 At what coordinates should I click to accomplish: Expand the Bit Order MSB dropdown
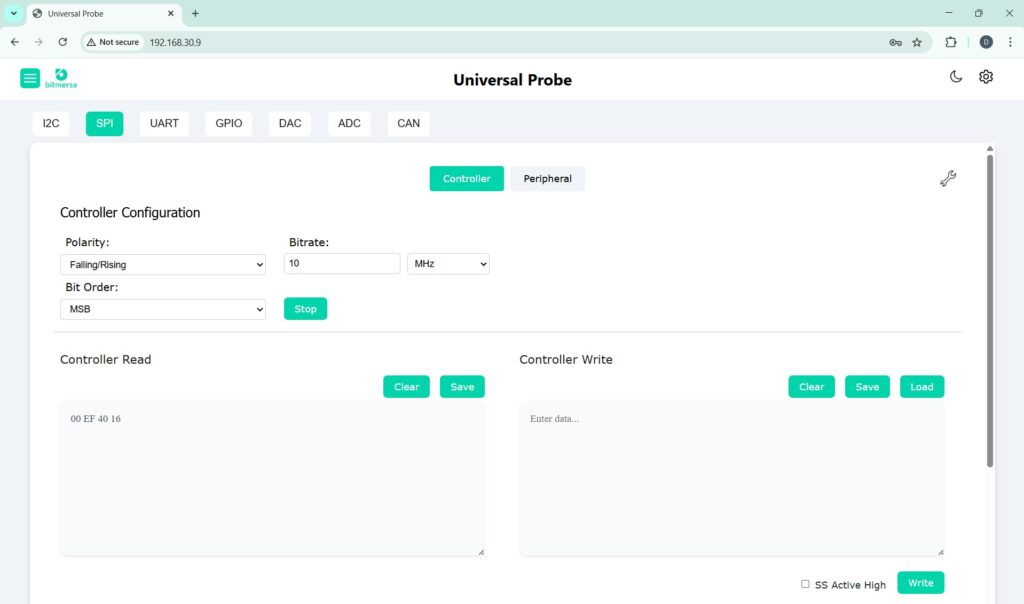(x=163, y=310)
